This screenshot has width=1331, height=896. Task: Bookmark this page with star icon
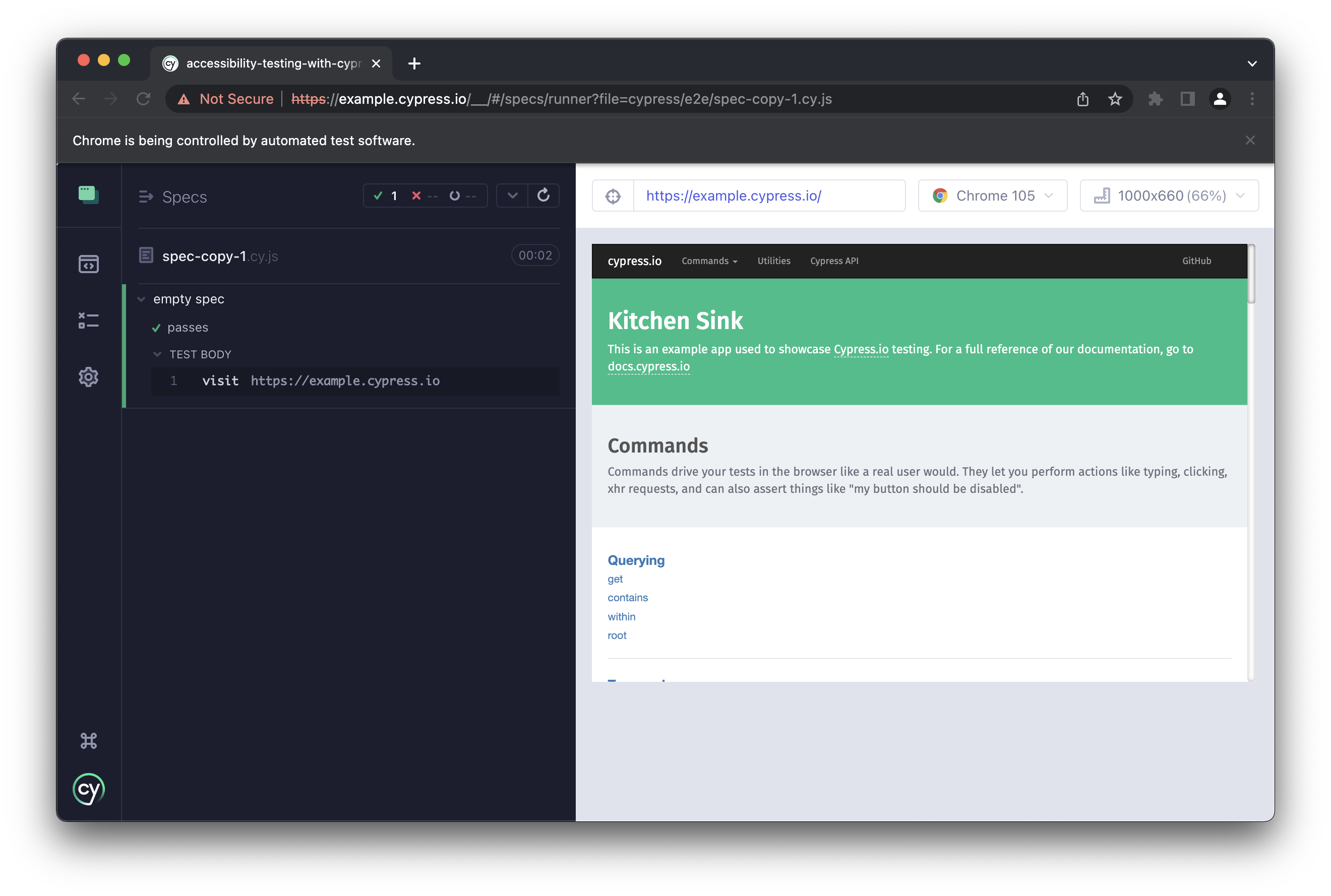(1115, 99)
